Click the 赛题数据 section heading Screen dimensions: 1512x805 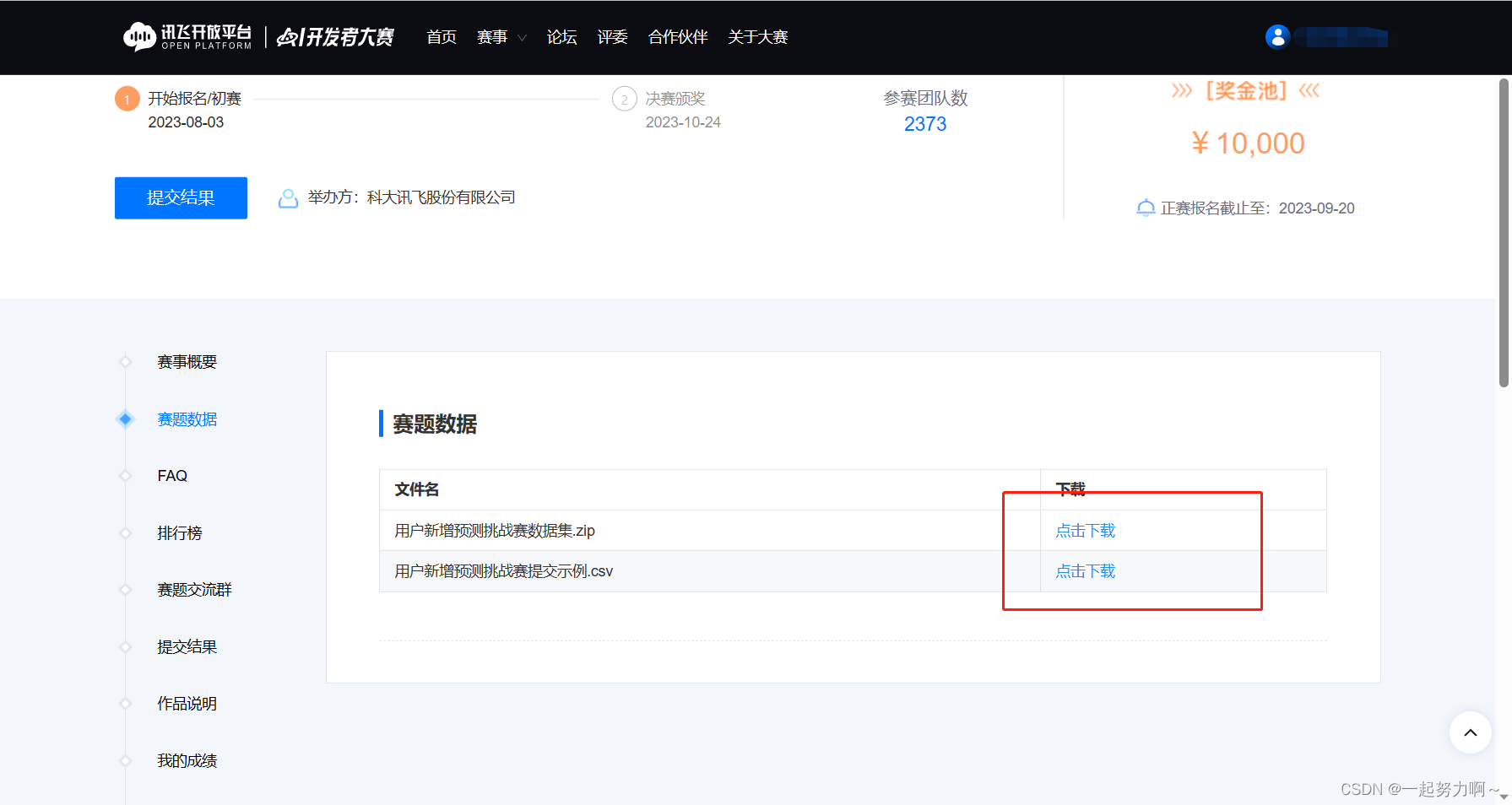click(435, 424)
